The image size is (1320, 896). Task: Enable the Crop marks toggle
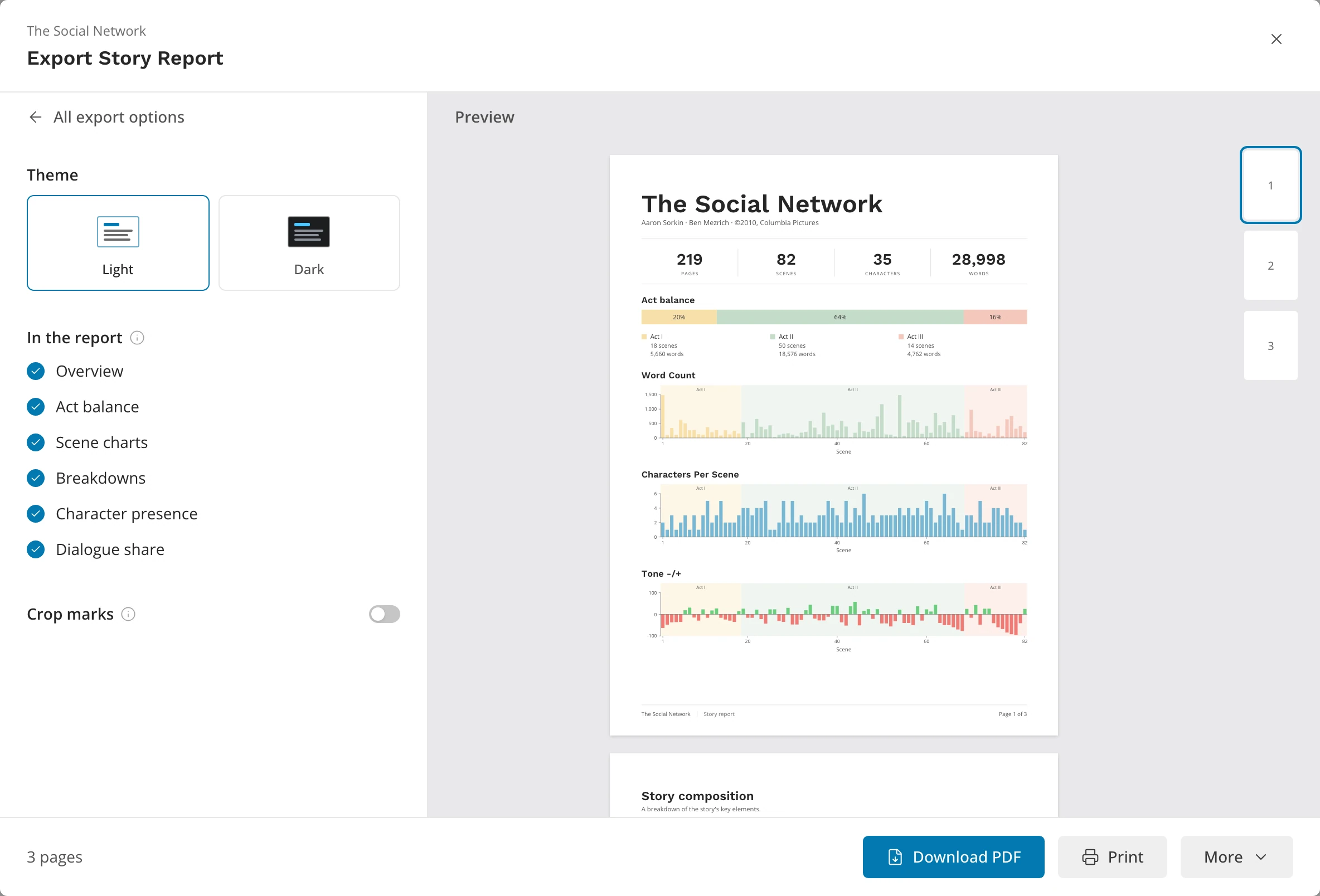pos(385,615)
